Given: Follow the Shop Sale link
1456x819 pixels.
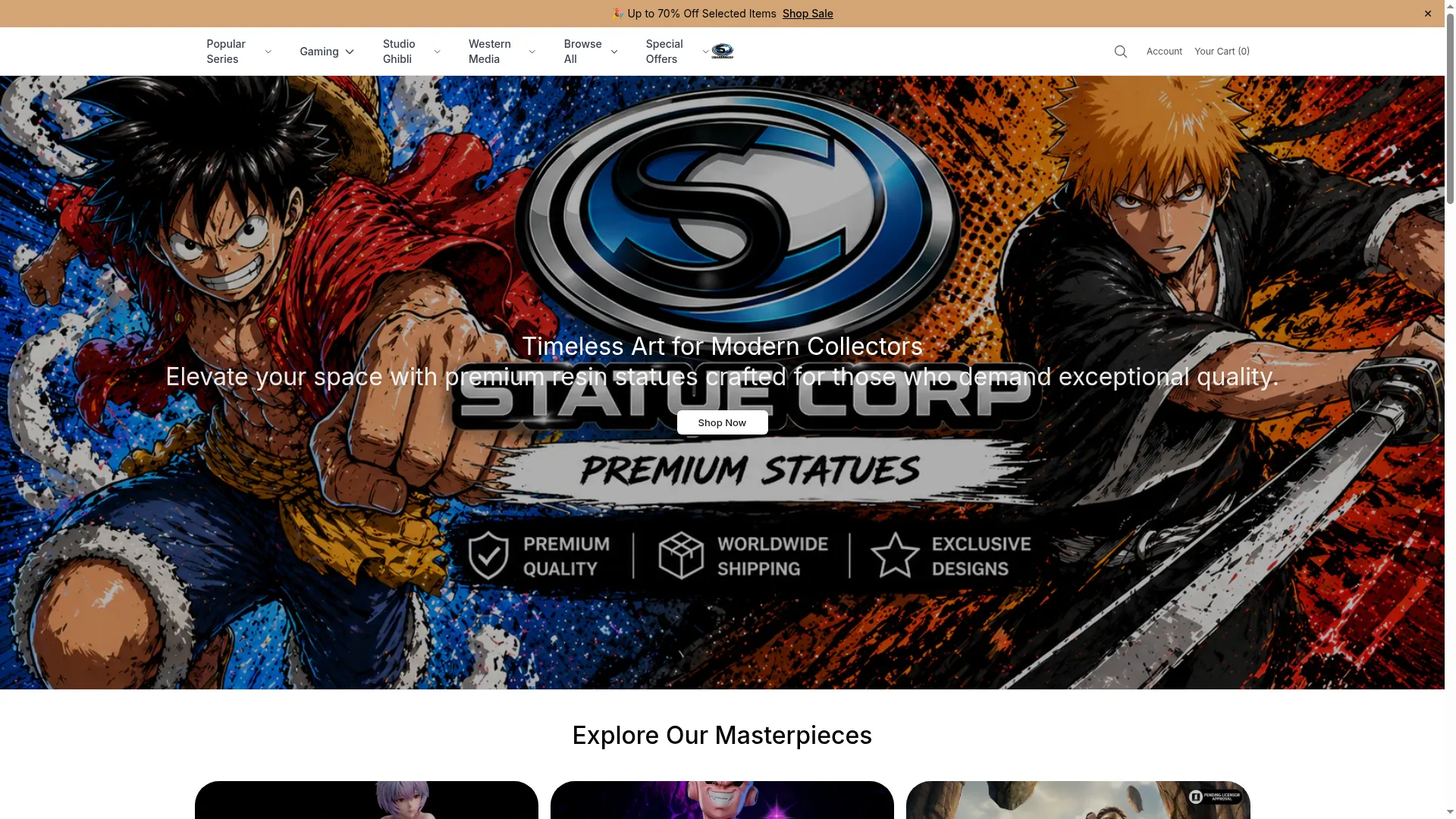Looking at the screenshot, I should point(808,14).
